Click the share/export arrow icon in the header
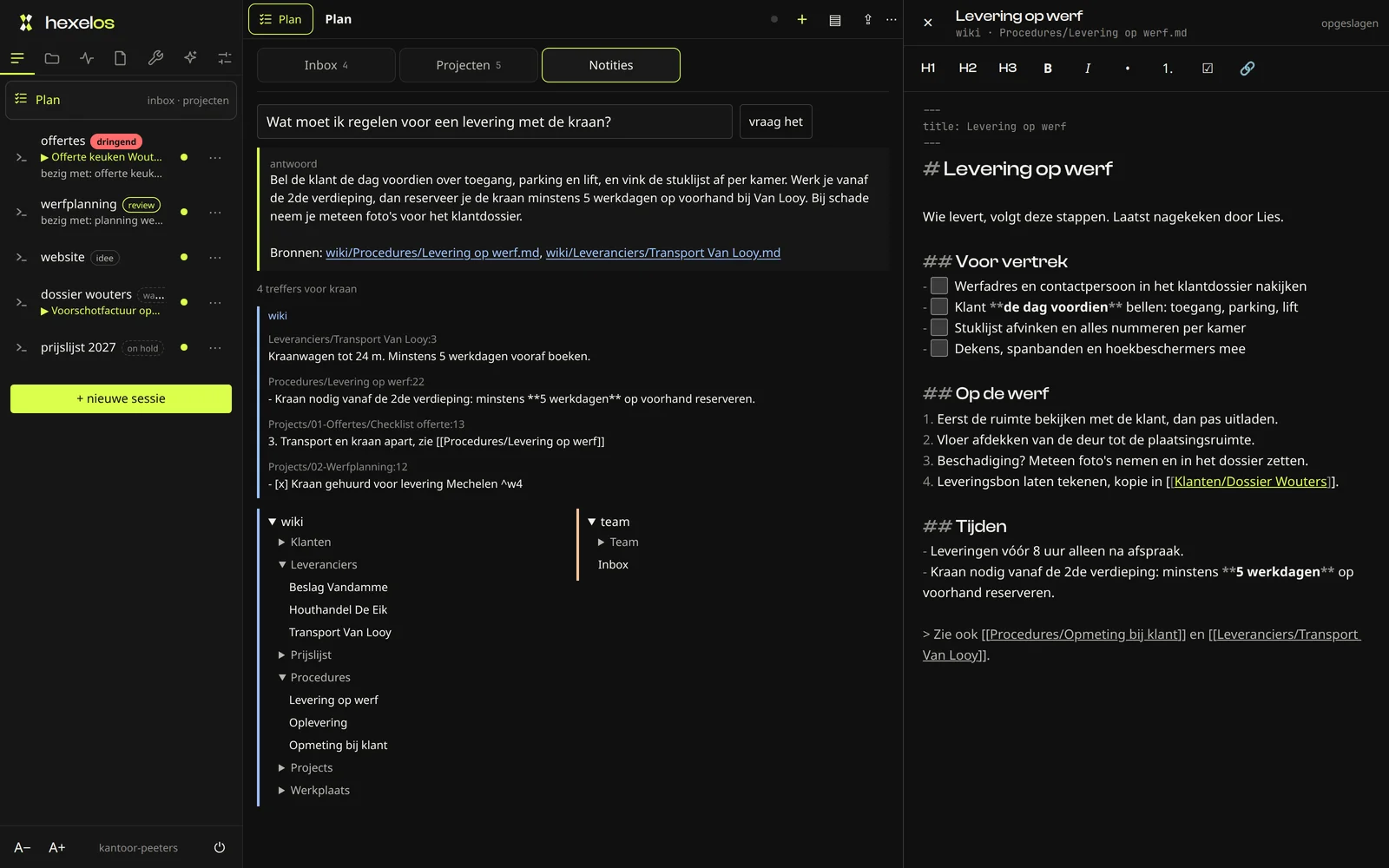The image size is (1389, 868). tap(867, 20)
